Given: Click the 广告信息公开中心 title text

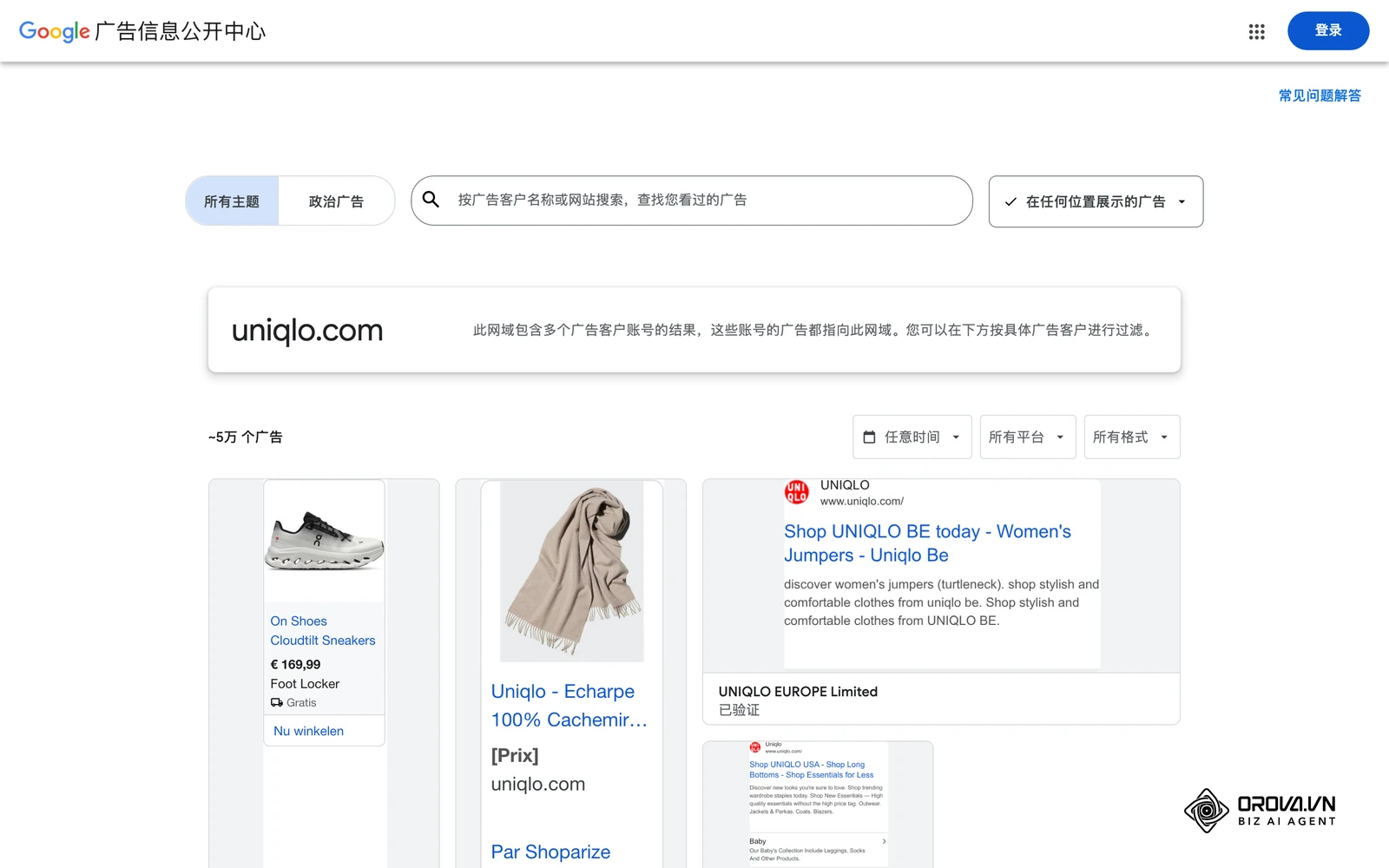Looking at the screenshot, I should pos(181,31).
